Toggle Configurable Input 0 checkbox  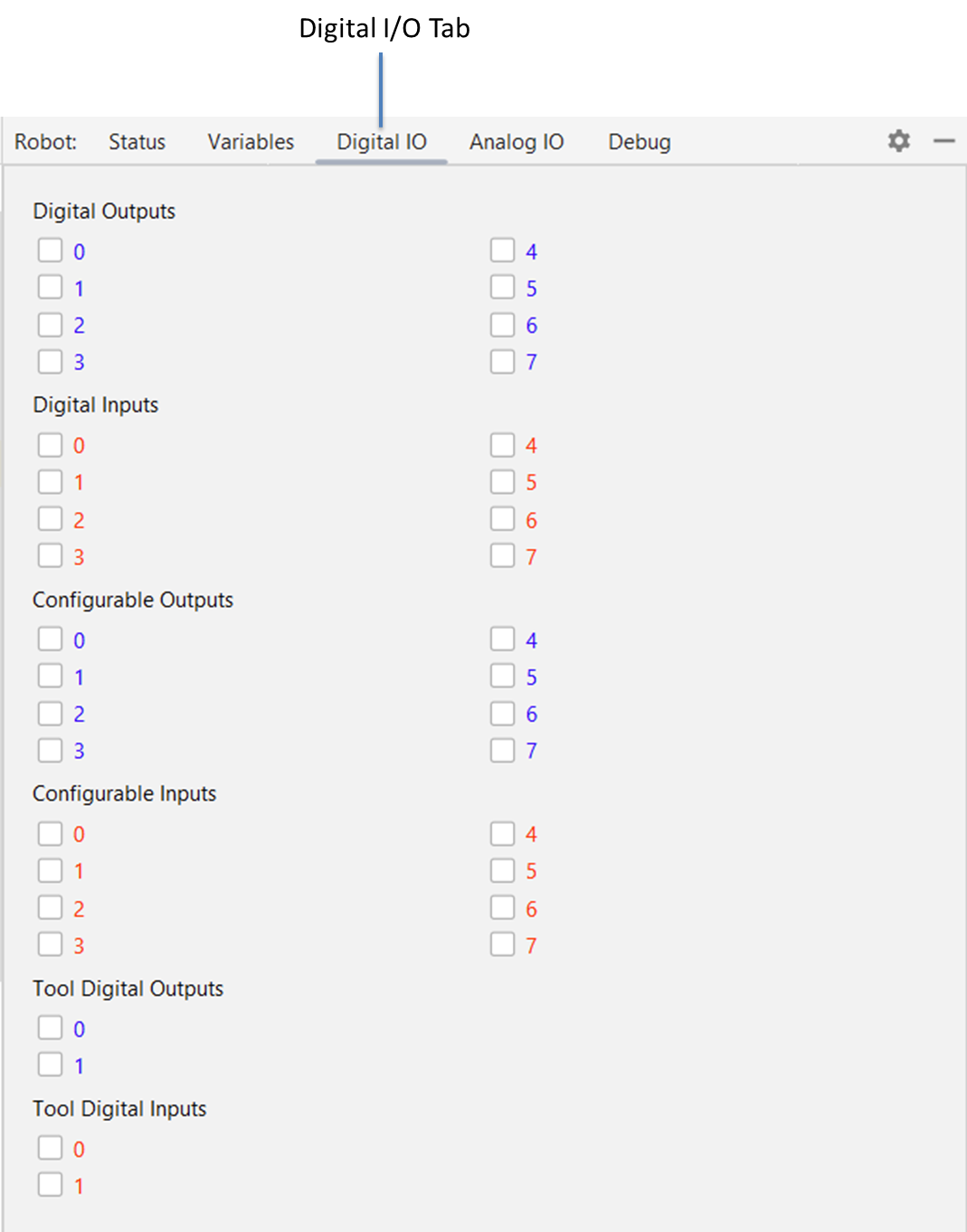tap(51, 834)
